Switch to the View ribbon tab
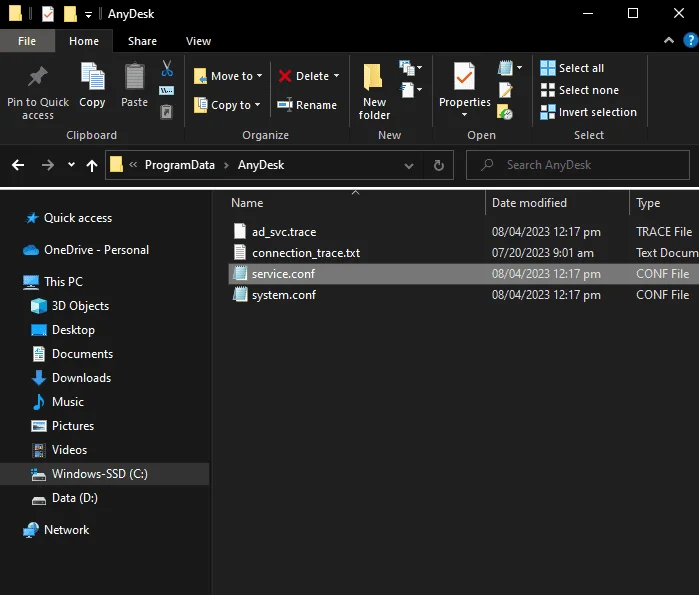The height and width of the screenshot is (595, 699). [198, 41]
